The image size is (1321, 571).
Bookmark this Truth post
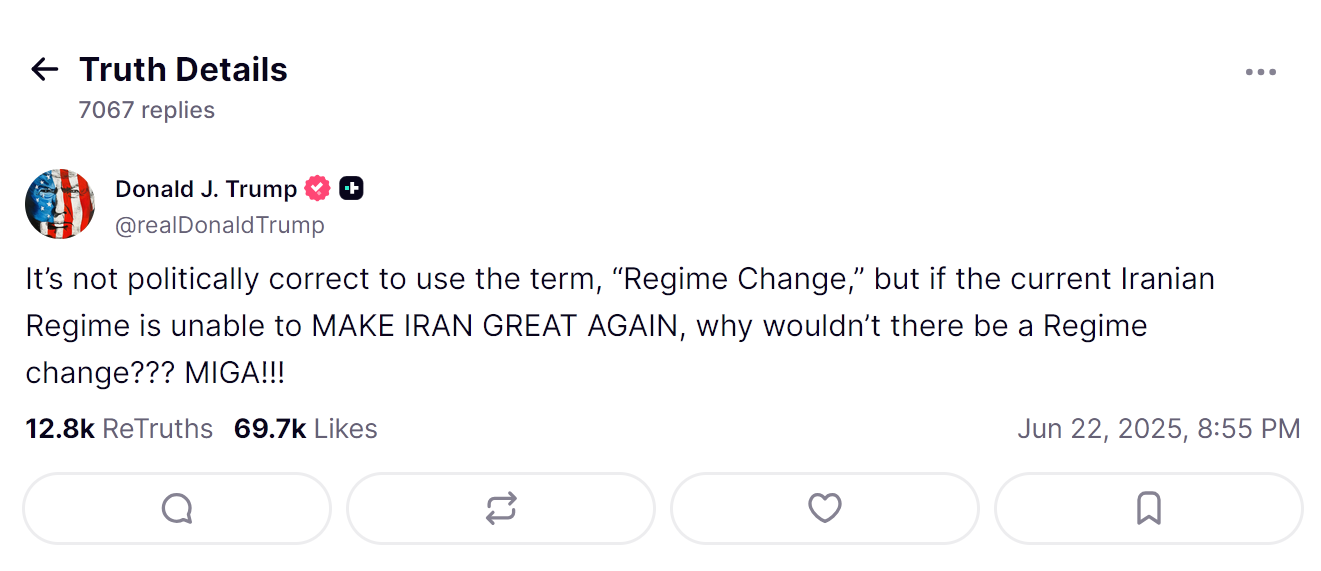click(x=1149, y=508)
